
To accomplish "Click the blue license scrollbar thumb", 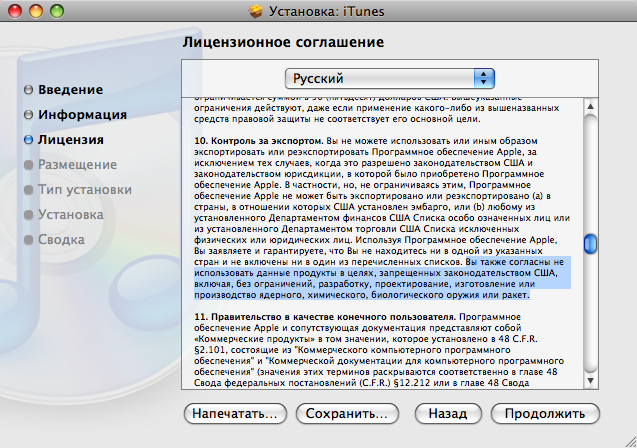I will coord(591,245).
